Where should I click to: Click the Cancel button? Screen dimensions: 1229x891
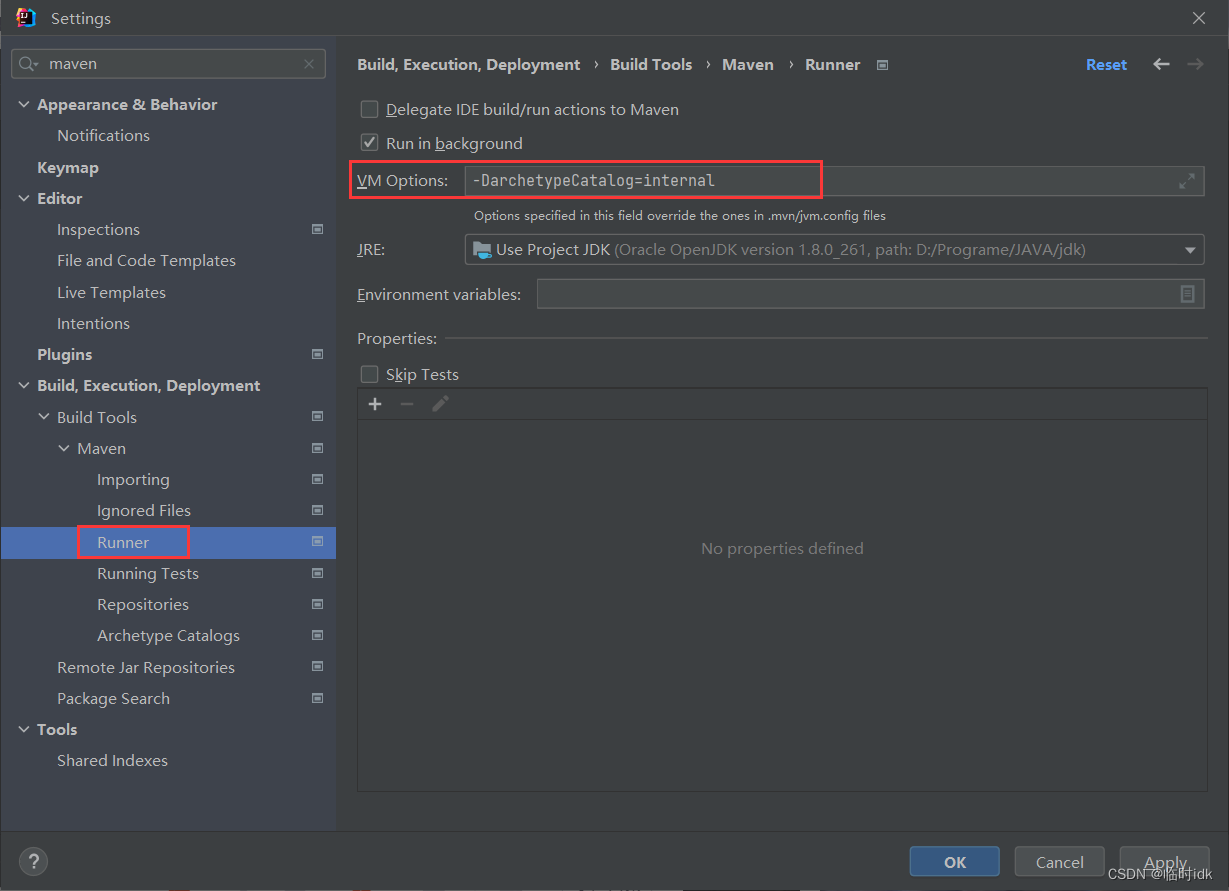[x=1060, y=862]
